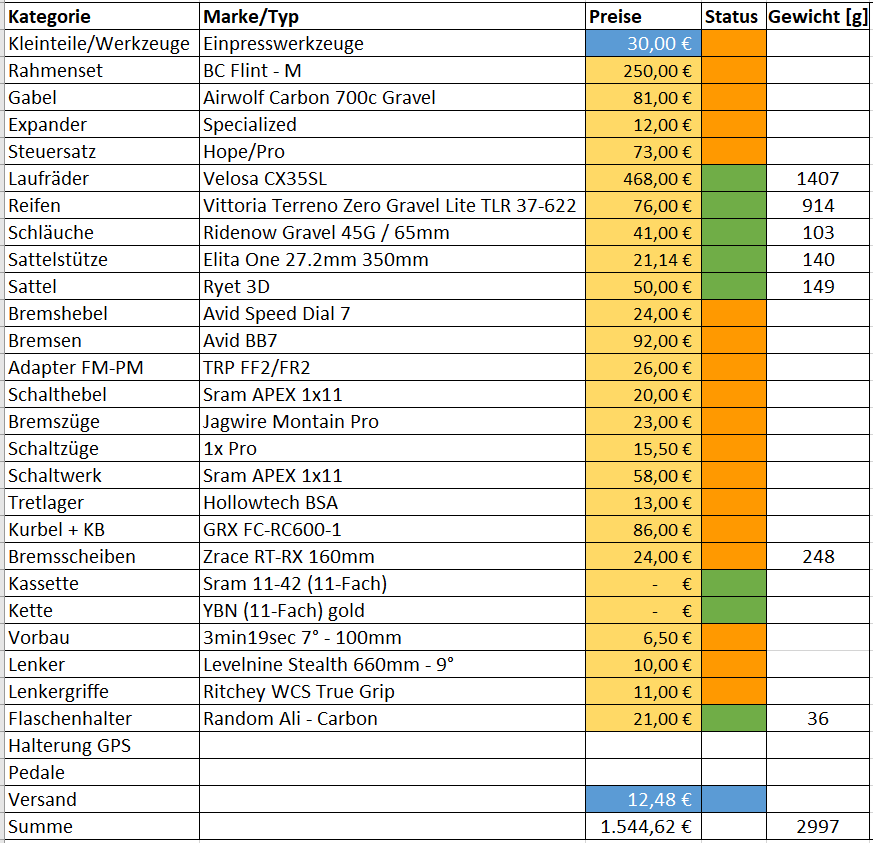The image size is (873, 843).
Task: Select 'Sram APEX 1x11' in Schalthebel row
Action: (x=392, y=394)
